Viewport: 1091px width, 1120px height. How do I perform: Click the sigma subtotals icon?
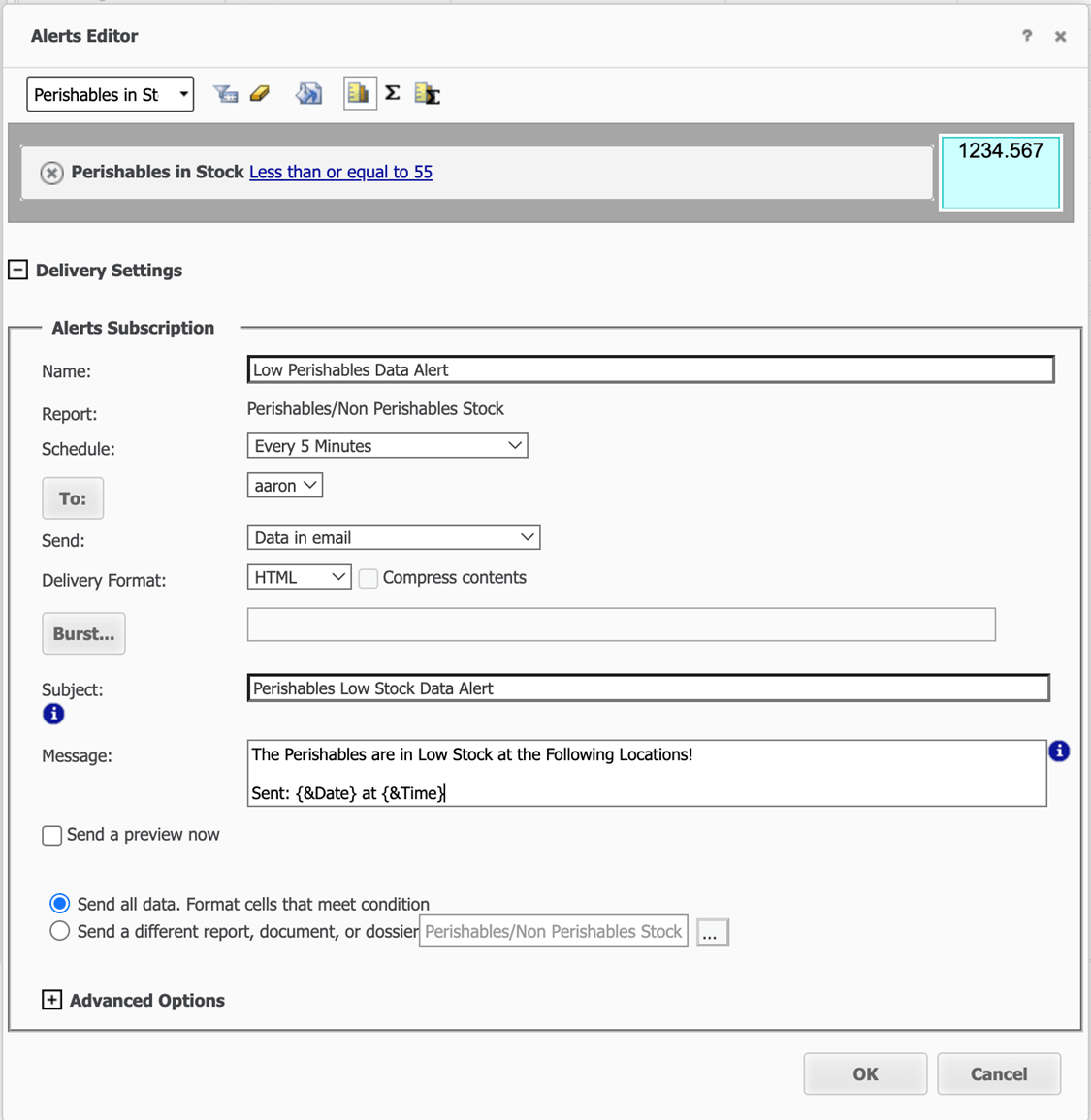pyautogui.click(x=393, y=94)
